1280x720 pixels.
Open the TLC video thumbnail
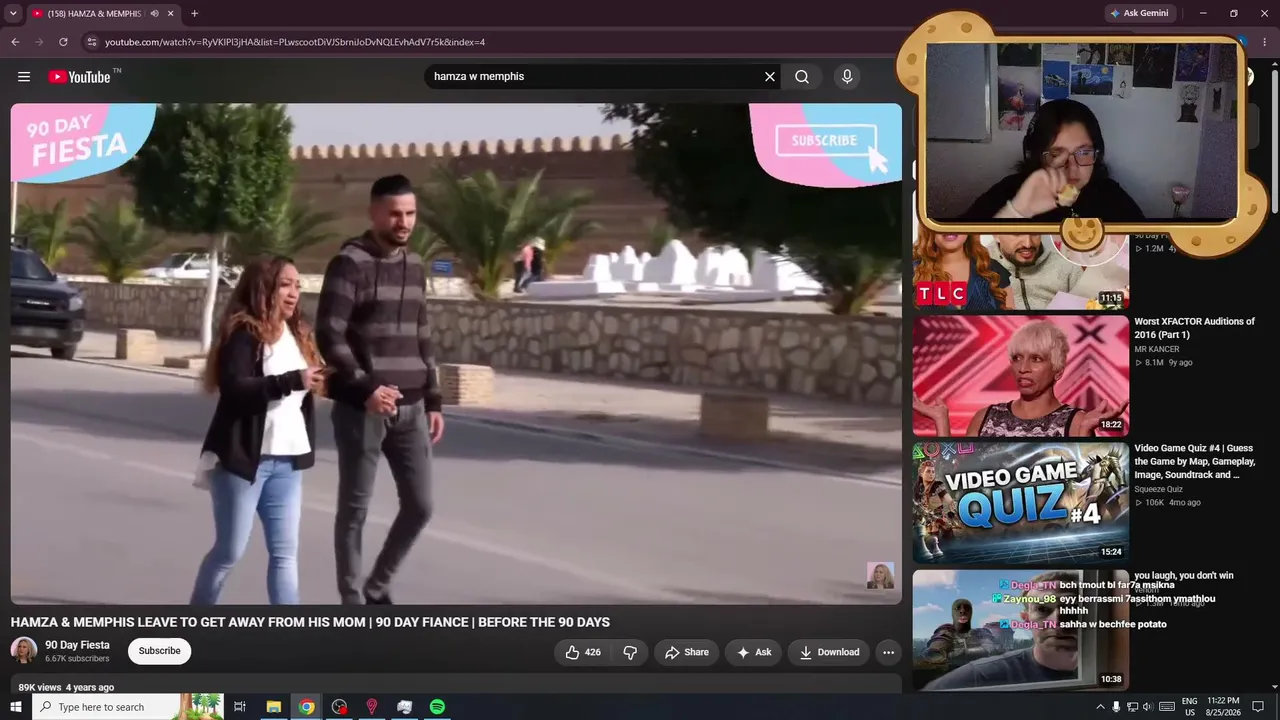pos(1021,270)
